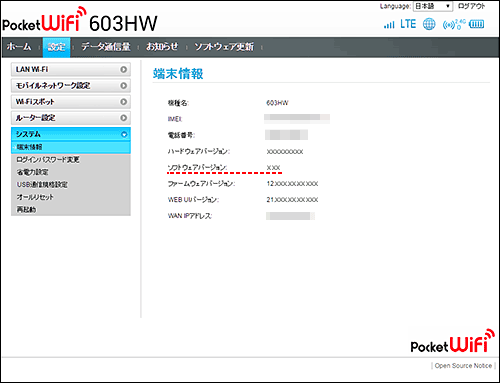This screenshot has width=500, height=383.
Task: Click the blurred WAN IP address value
Action: point(290,216)
